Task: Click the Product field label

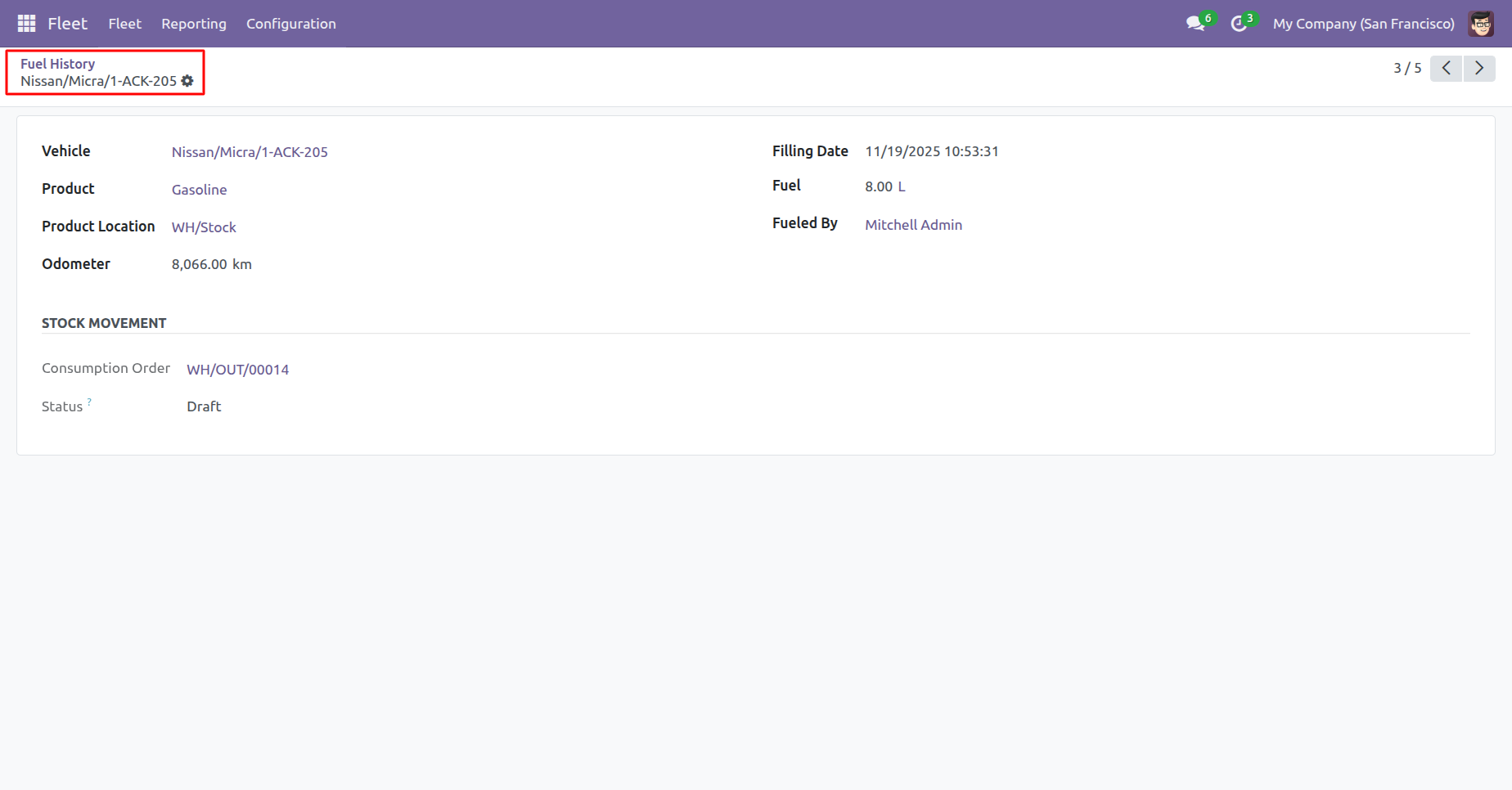Action: tap(68, 189)
